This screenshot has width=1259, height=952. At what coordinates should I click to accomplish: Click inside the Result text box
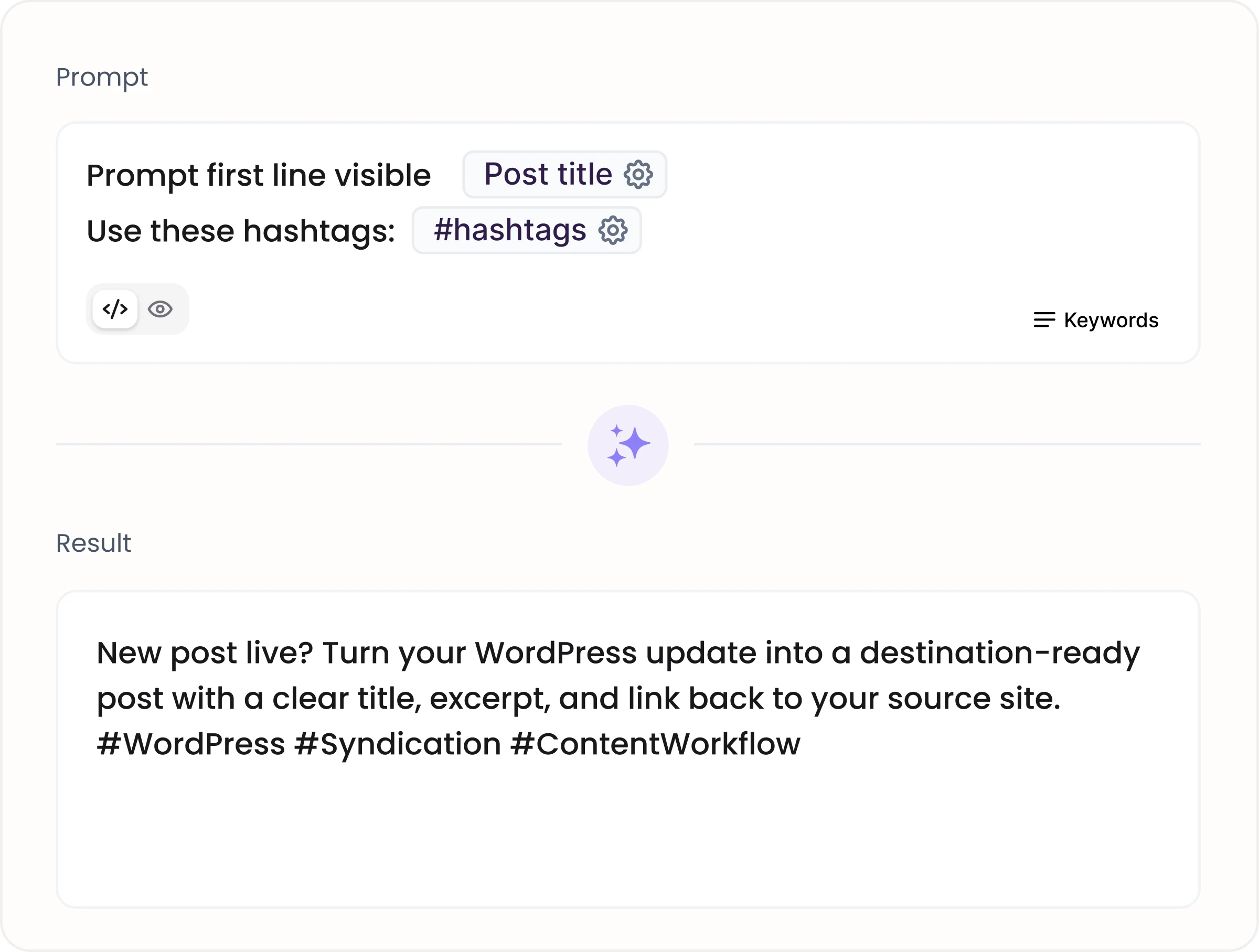click(628, 750)
